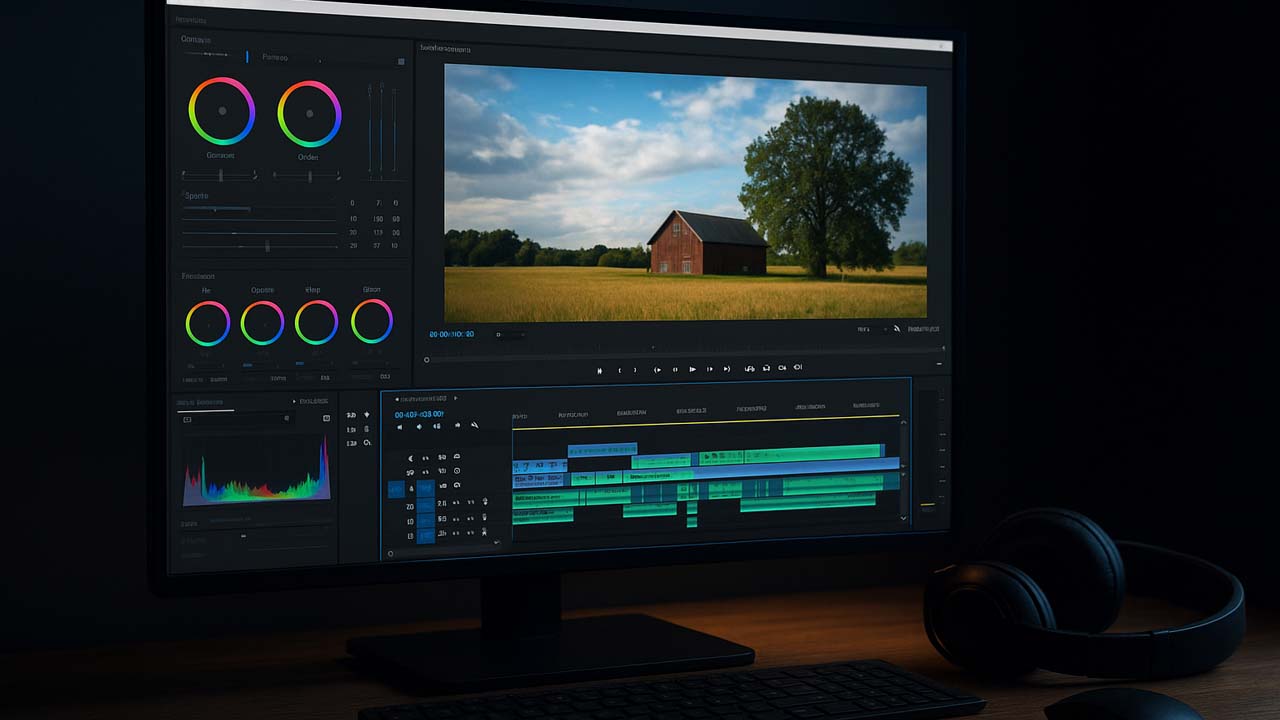Switch to the second tab in color panel
The width and height of the screenshot is (1280, 720).
pyautogui.click(x=275, y=58)
